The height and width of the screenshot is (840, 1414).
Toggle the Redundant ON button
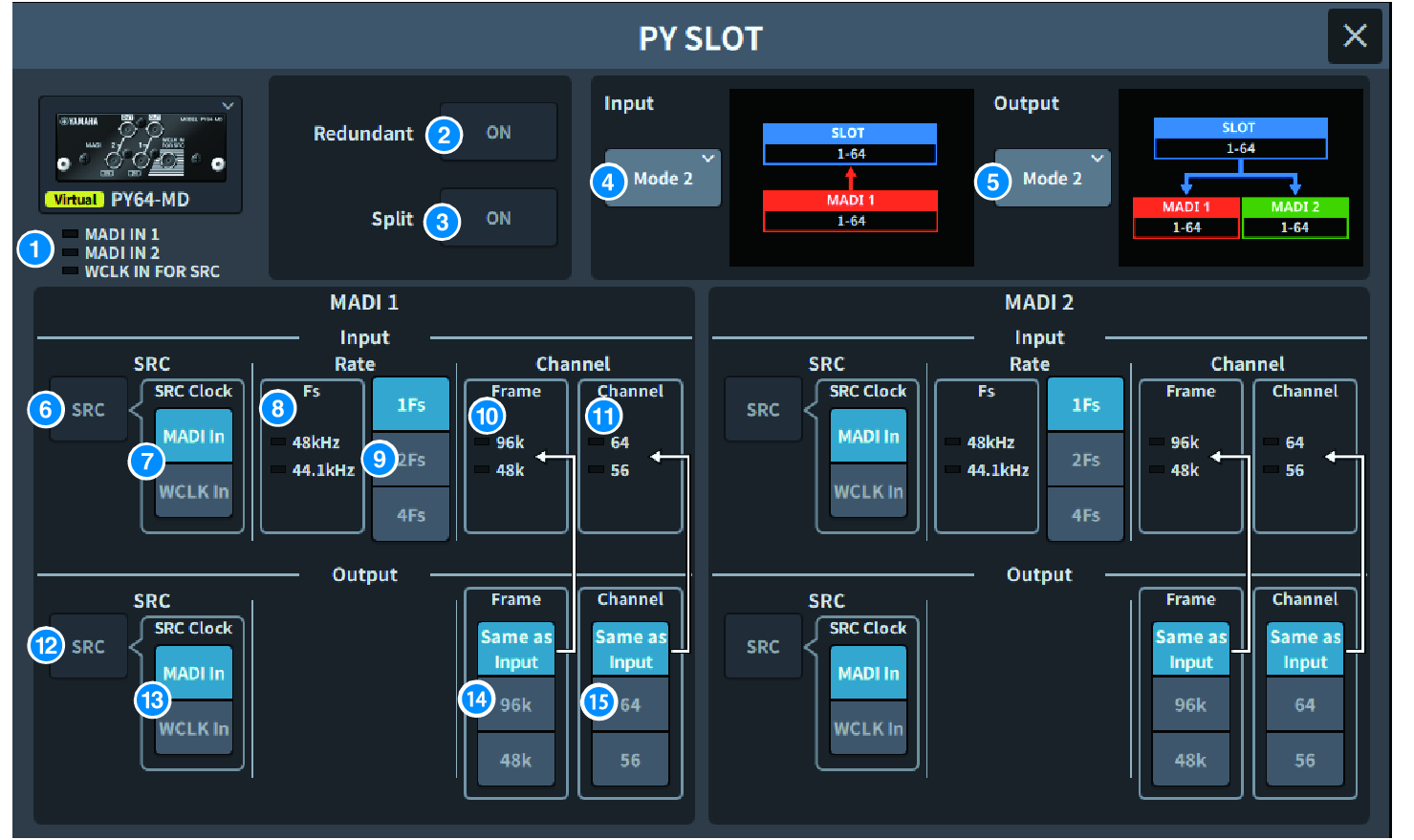click(x=498, y=132)
